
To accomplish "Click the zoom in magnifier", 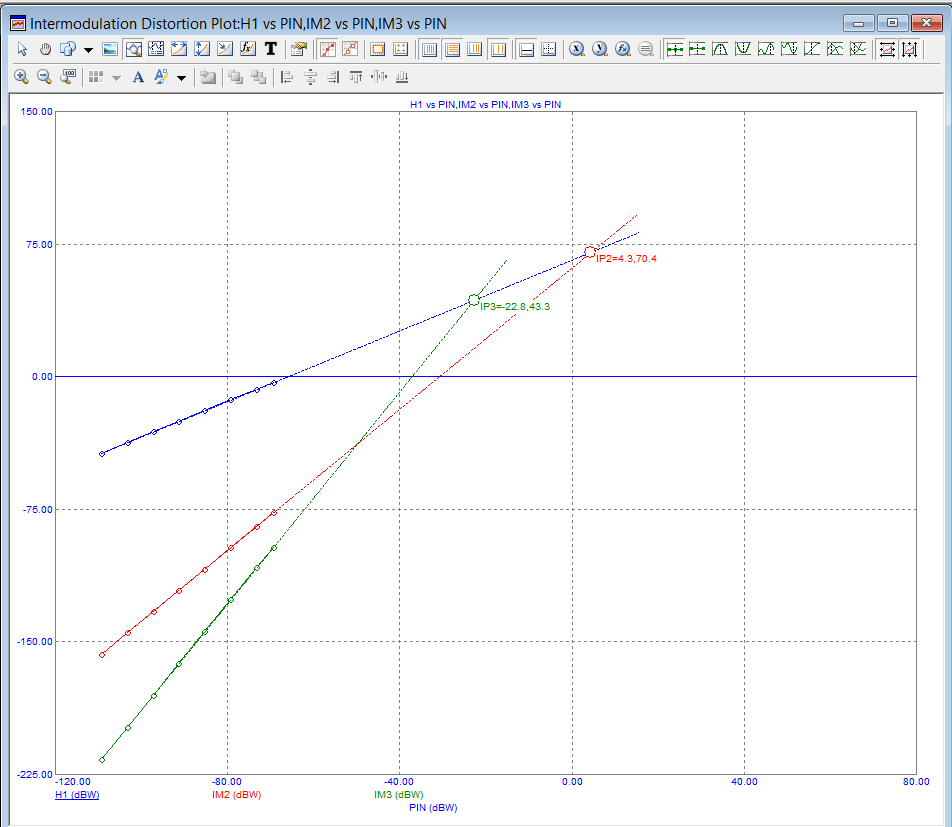I will (21, 77).
